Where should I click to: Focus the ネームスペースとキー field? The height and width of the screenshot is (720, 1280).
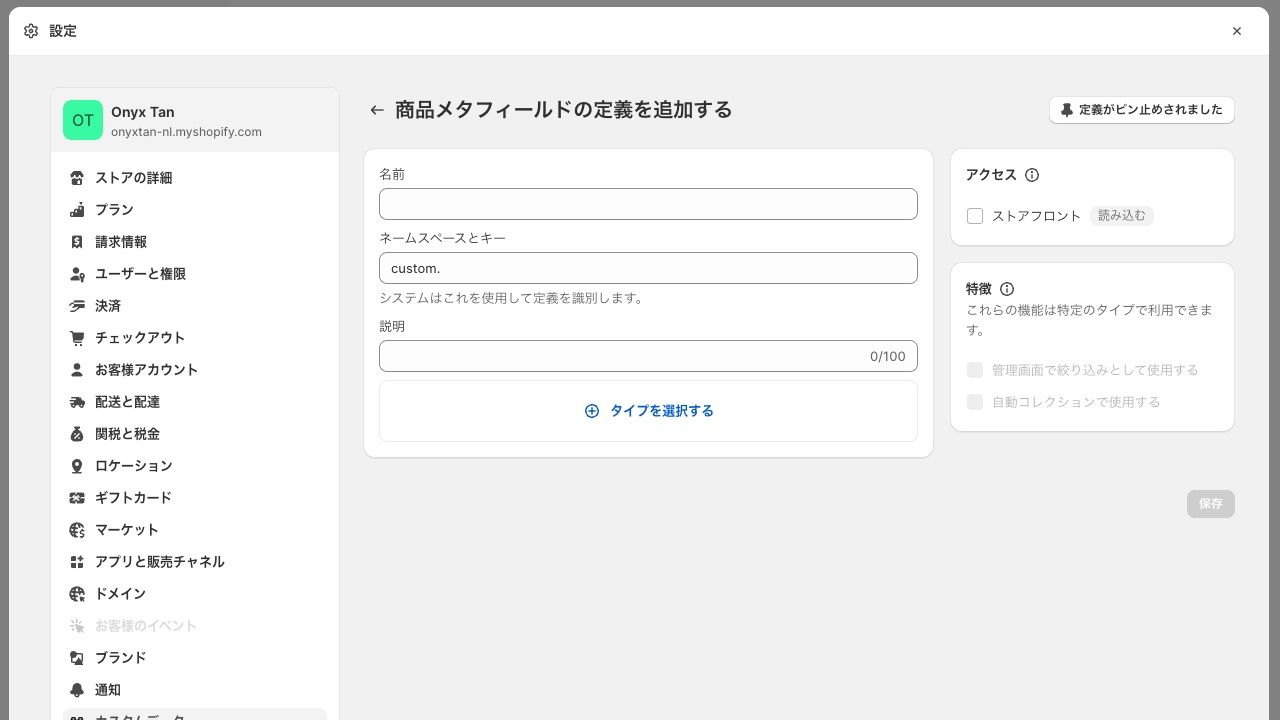coord(648,268)
